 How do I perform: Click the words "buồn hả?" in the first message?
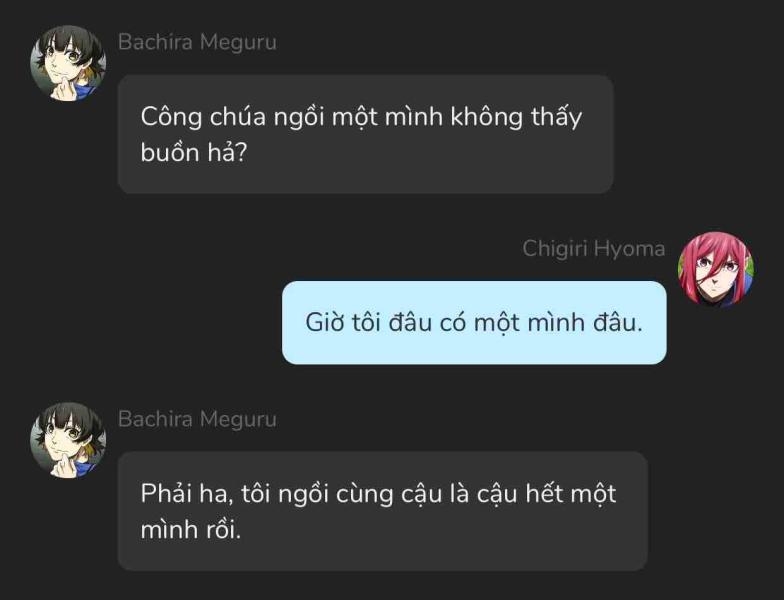coord(194,152)
